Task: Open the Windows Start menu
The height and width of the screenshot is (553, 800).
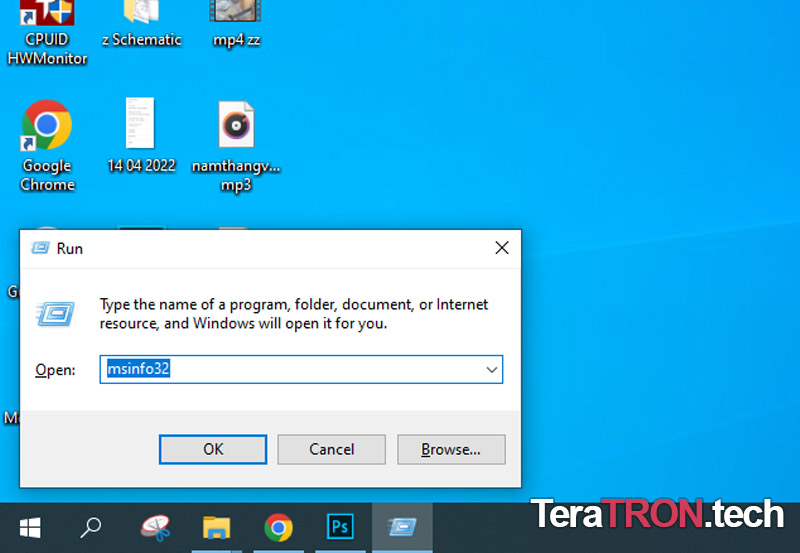Action: [30, 527]
